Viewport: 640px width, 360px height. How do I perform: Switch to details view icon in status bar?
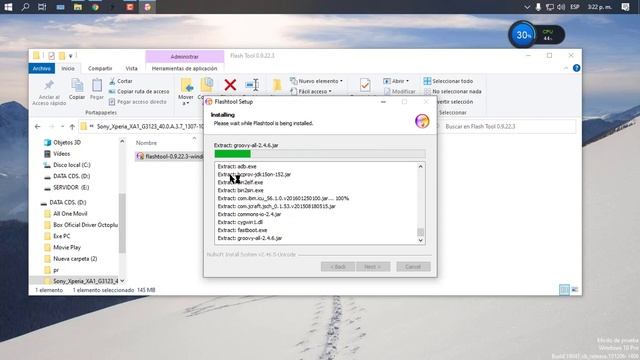(x=564, y=290)
